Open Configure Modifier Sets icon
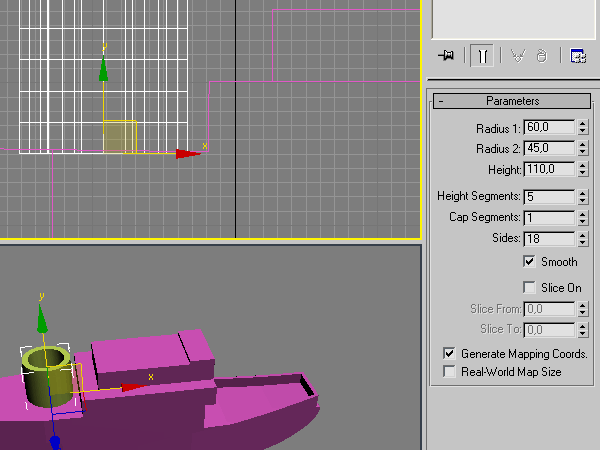Image resolution: width=600 pixels, height=450 pixels. click(578, 56)
